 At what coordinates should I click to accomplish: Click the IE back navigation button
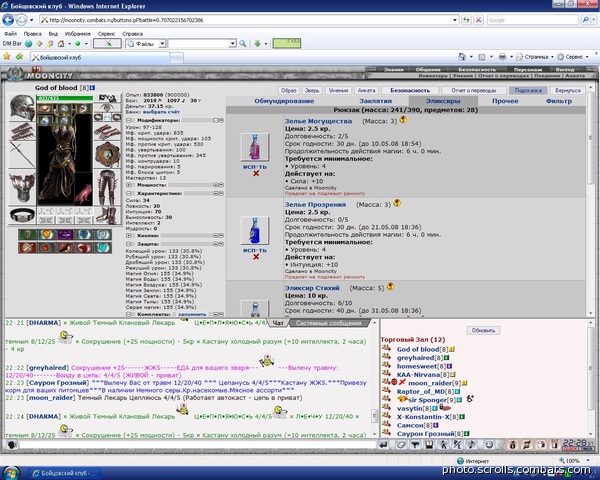8,20
